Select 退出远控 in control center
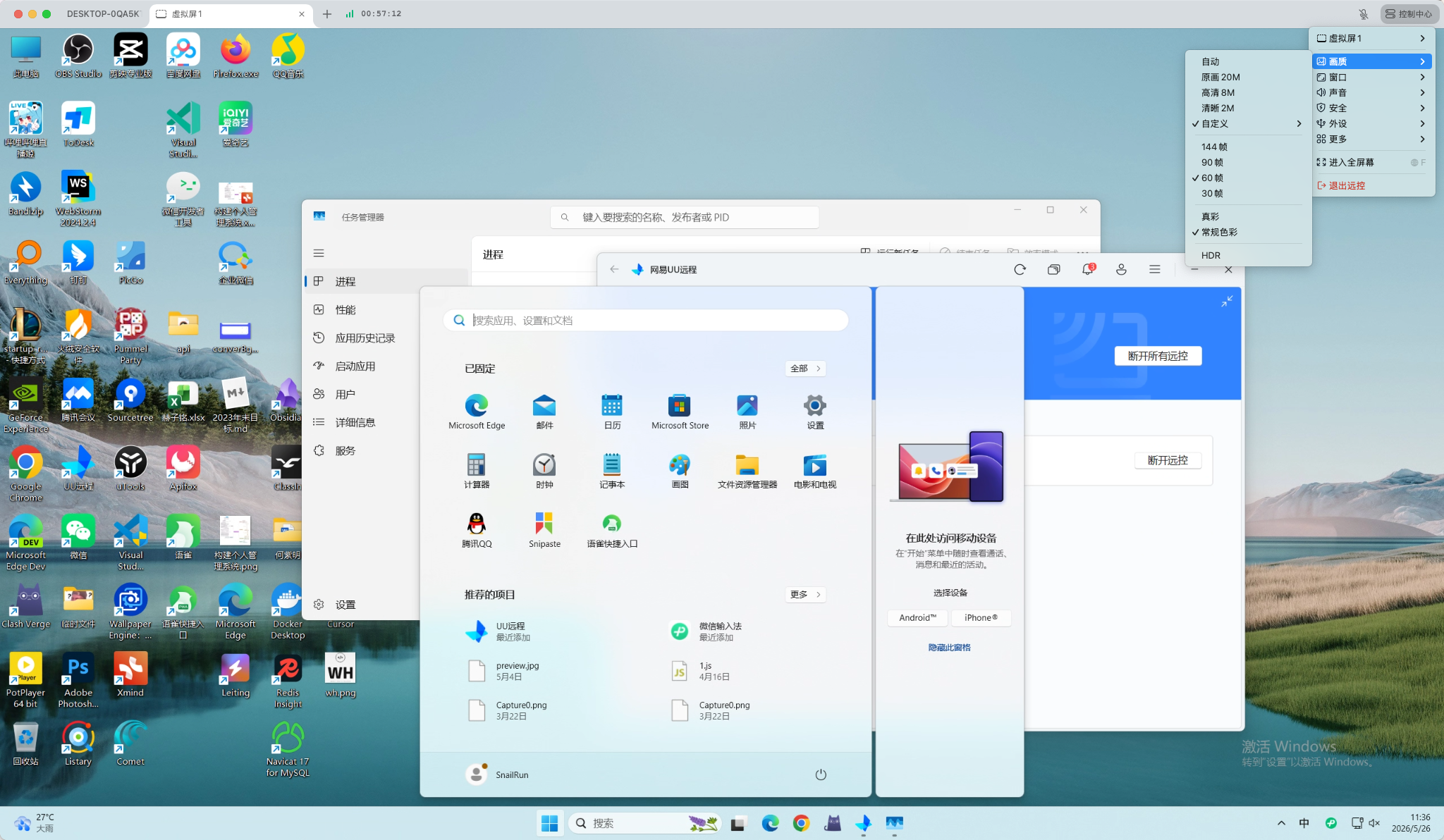The image size is (1444, 840). pos(1371,185)
